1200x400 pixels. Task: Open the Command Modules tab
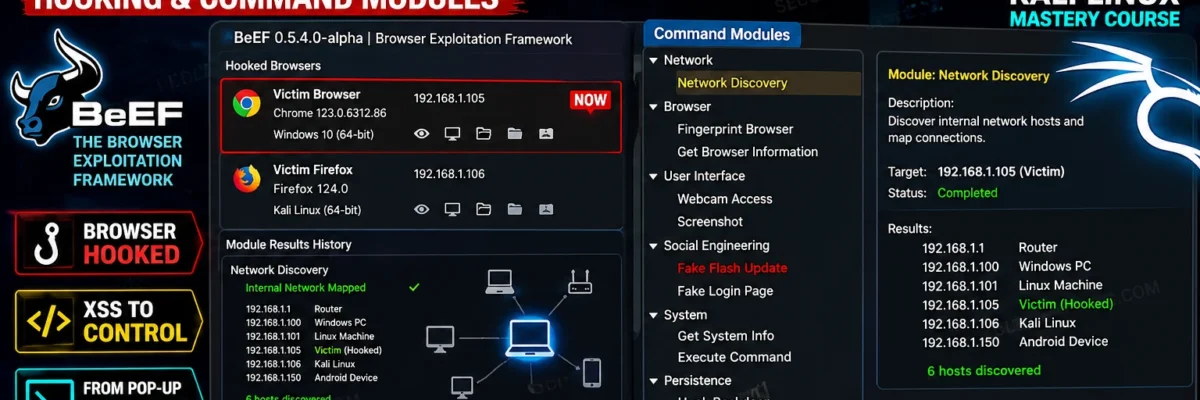tap(721, 34)
